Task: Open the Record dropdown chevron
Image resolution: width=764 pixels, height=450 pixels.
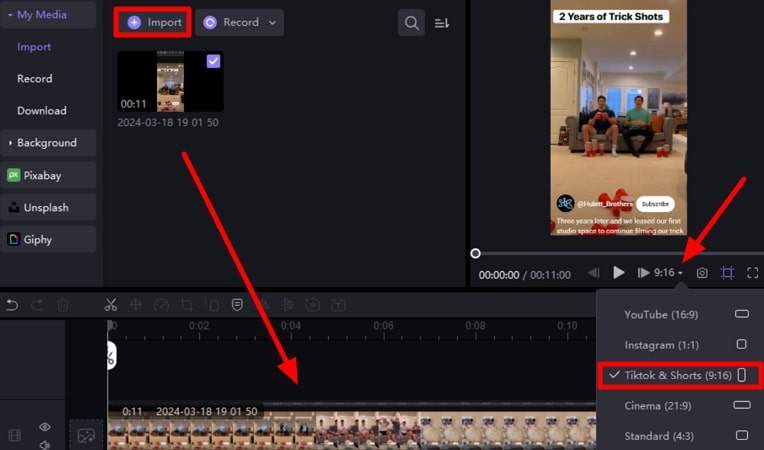Action: (273, 22)
